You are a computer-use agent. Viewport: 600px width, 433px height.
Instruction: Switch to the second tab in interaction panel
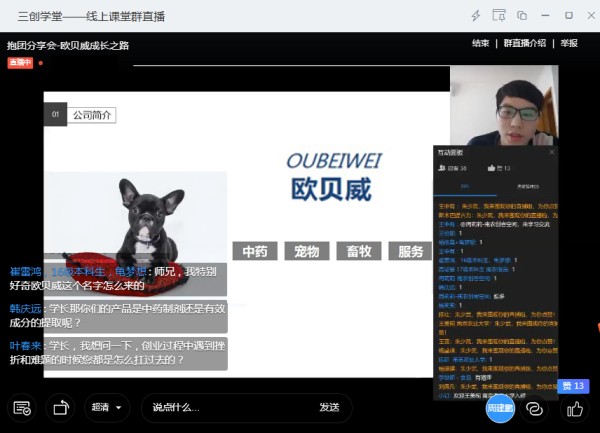[528, 187]
